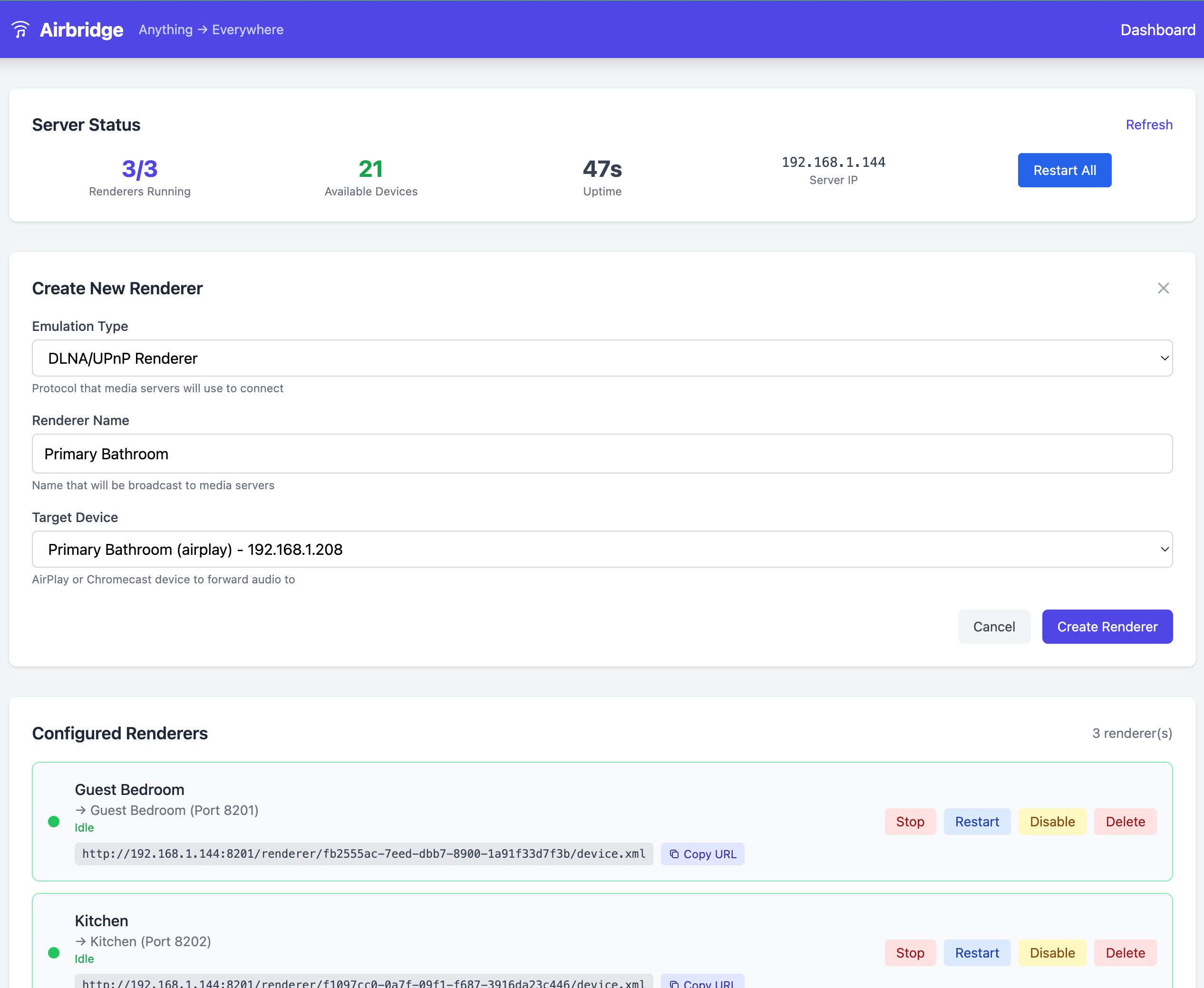
Task: Click the 192.168.1.144 Server IP value
Action: coord(834,162)
